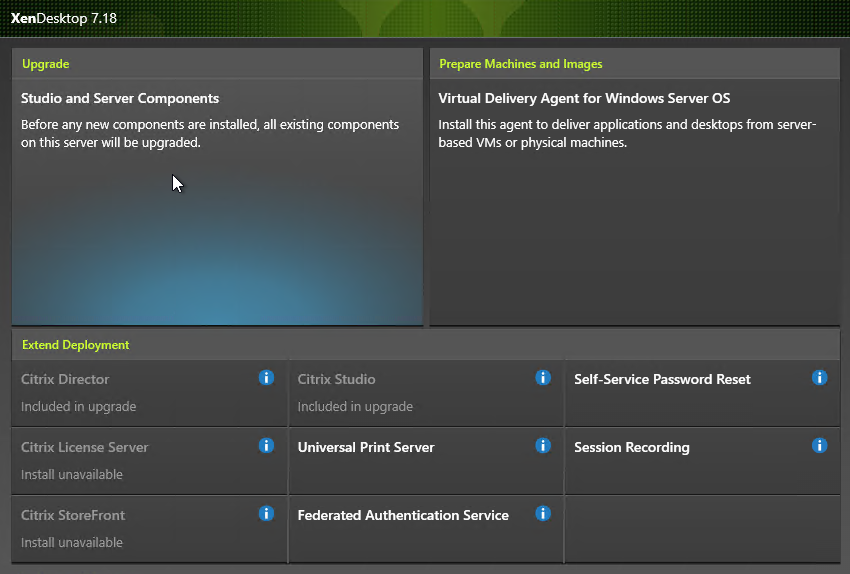Start Studio and Server Components upgrade
This screenshot has width=850, height=574.
(x=217, y=202)
